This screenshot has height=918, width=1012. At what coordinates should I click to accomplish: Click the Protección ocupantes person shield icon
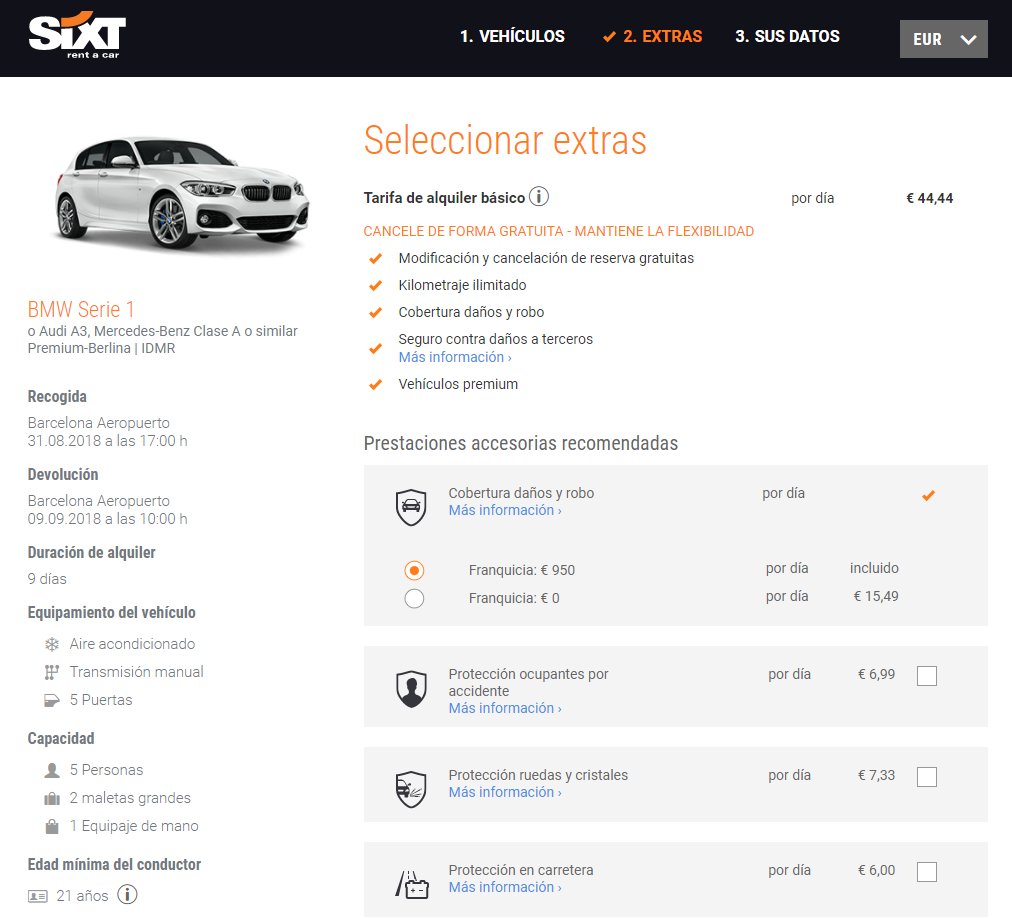(411, 688)
